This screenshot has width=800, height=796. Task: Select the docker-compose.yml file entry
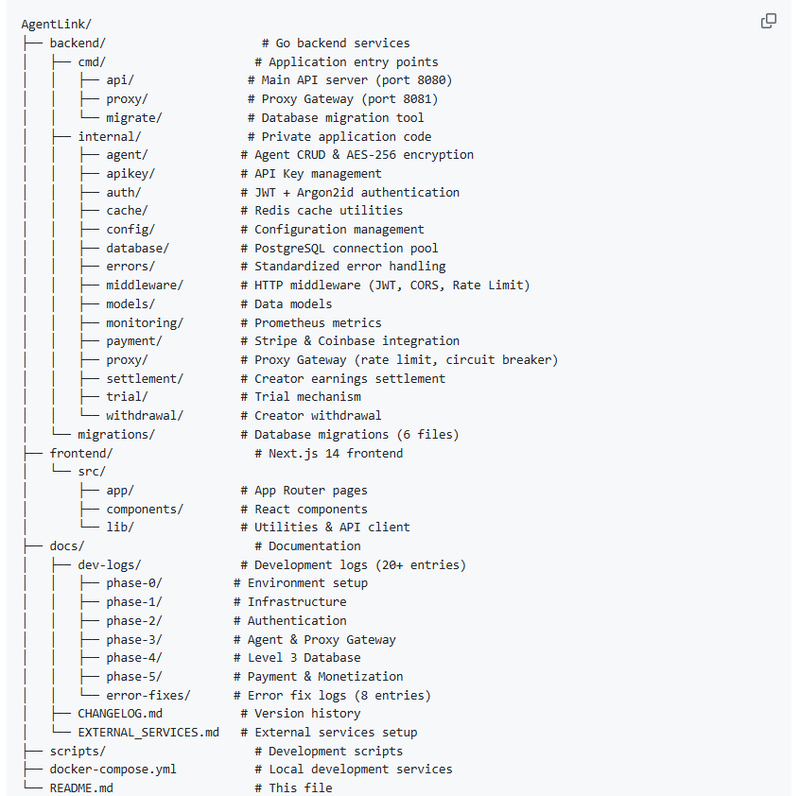(113, 769)
